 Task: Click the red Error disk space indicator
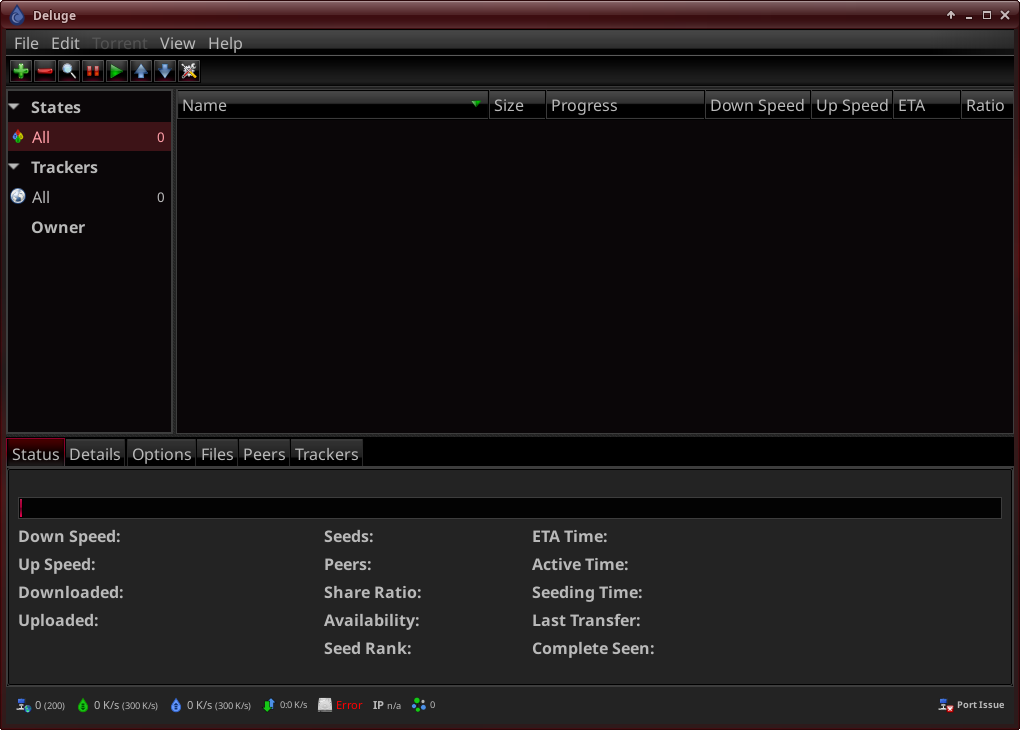(340, 705)
